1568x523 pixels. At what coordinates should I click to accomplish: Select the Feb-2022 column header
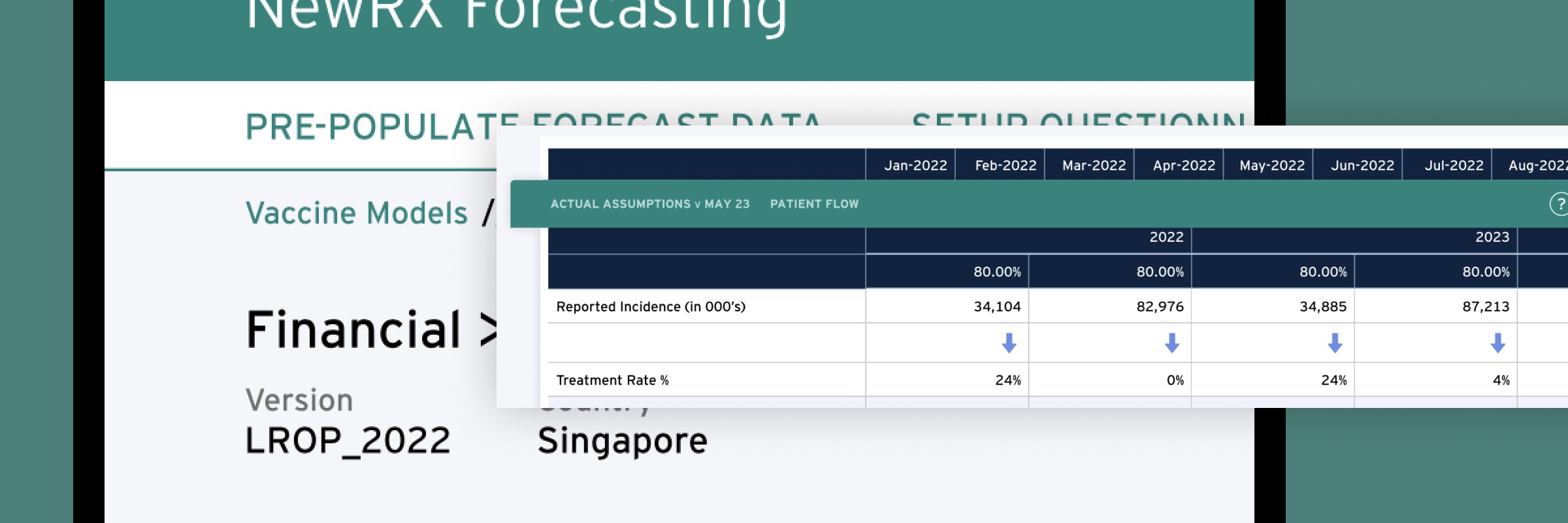[1000, 165]
